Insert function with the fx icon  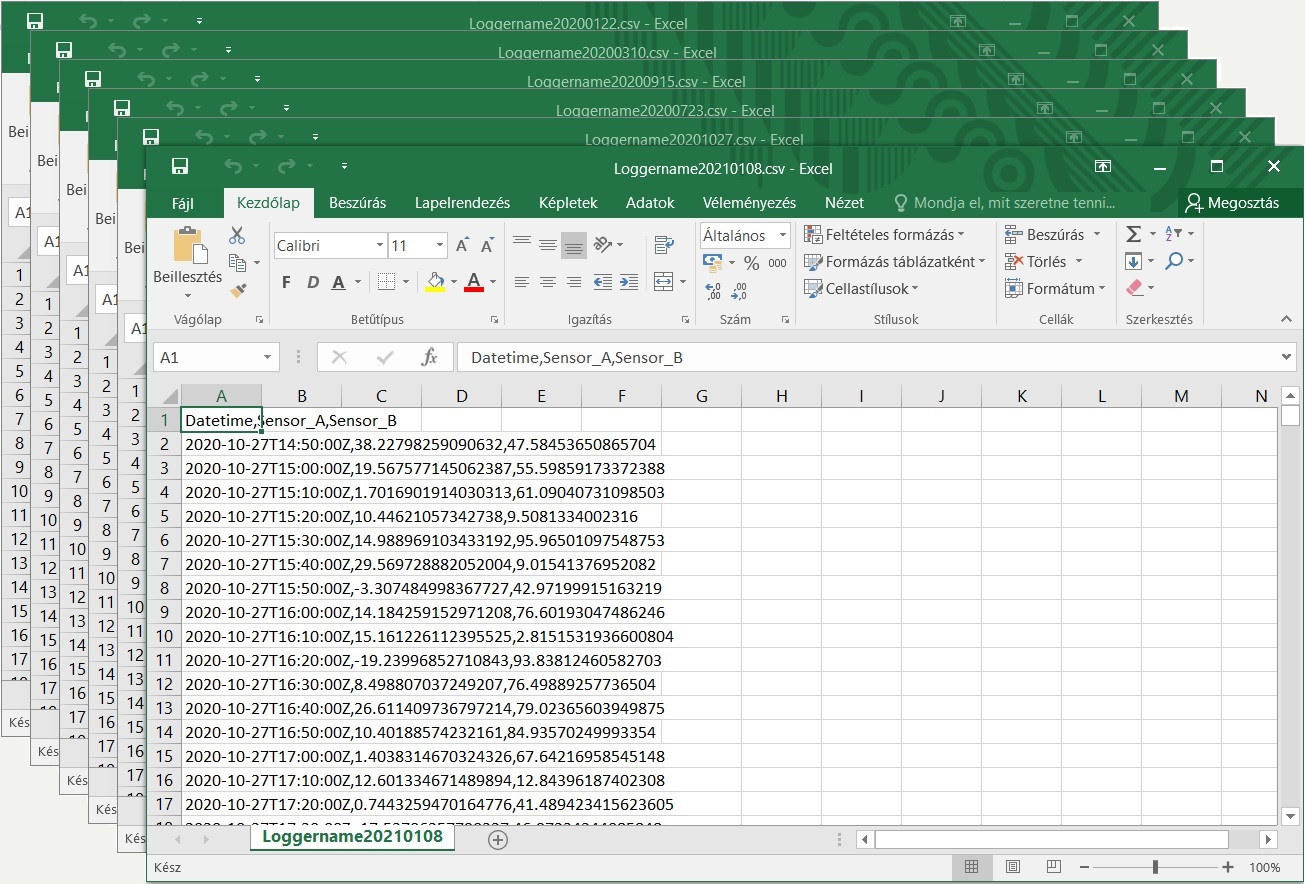click(x=429, y=357)
